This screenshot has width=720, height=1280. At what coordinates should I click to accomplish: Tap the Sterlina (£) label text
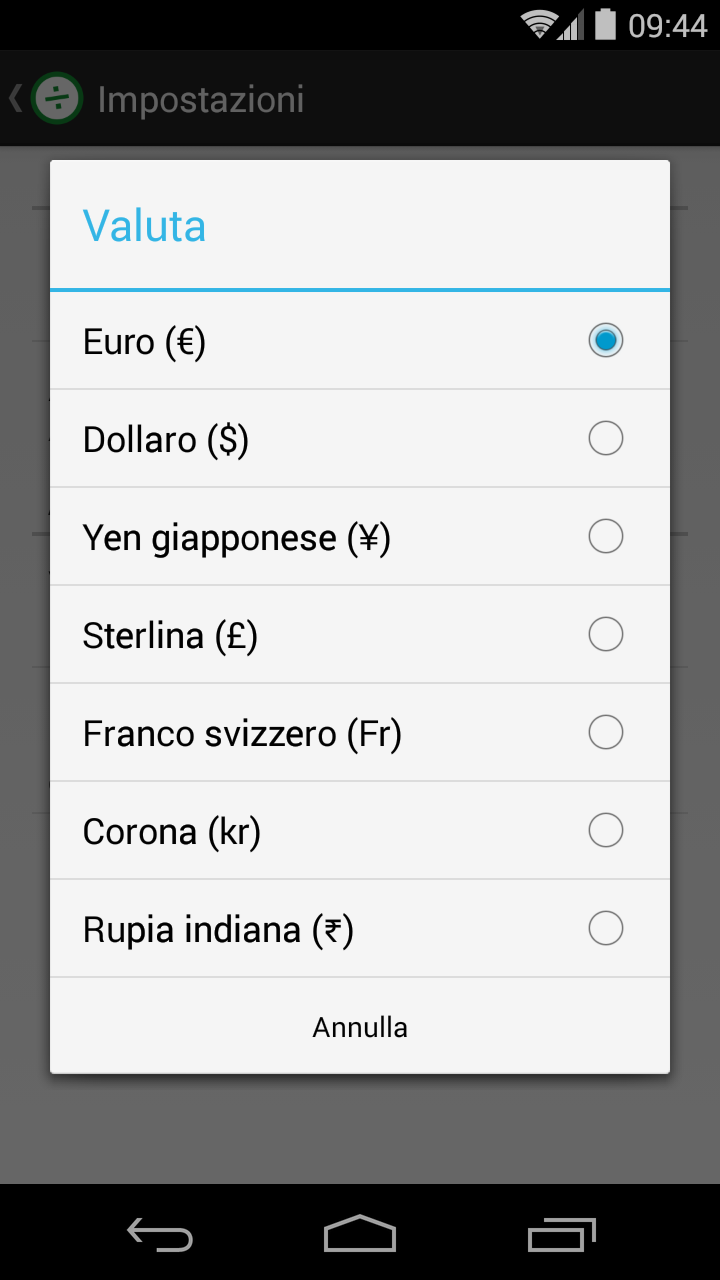point(170,636)
